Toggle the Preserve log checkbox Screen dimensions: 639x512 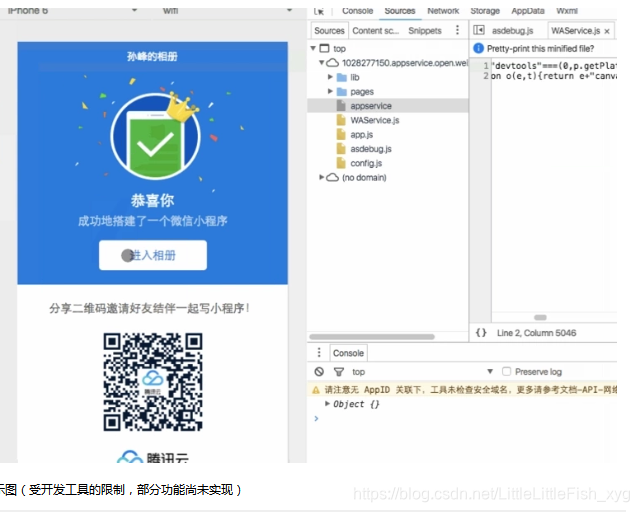(x=506, y=371)
